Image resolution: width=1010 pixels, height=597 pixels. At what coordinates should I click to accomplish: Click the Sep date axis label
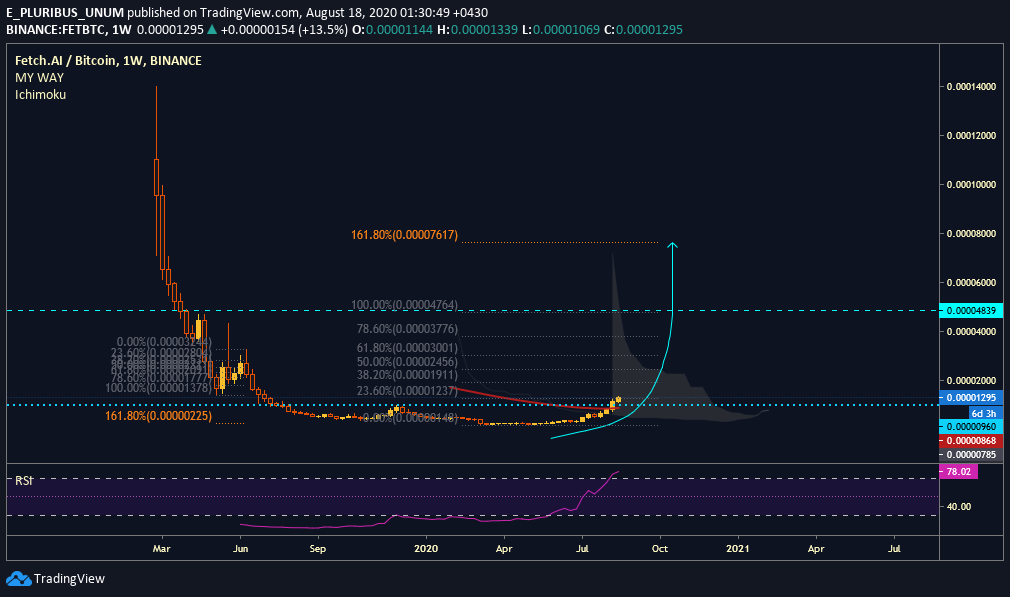tap(318, 549)
